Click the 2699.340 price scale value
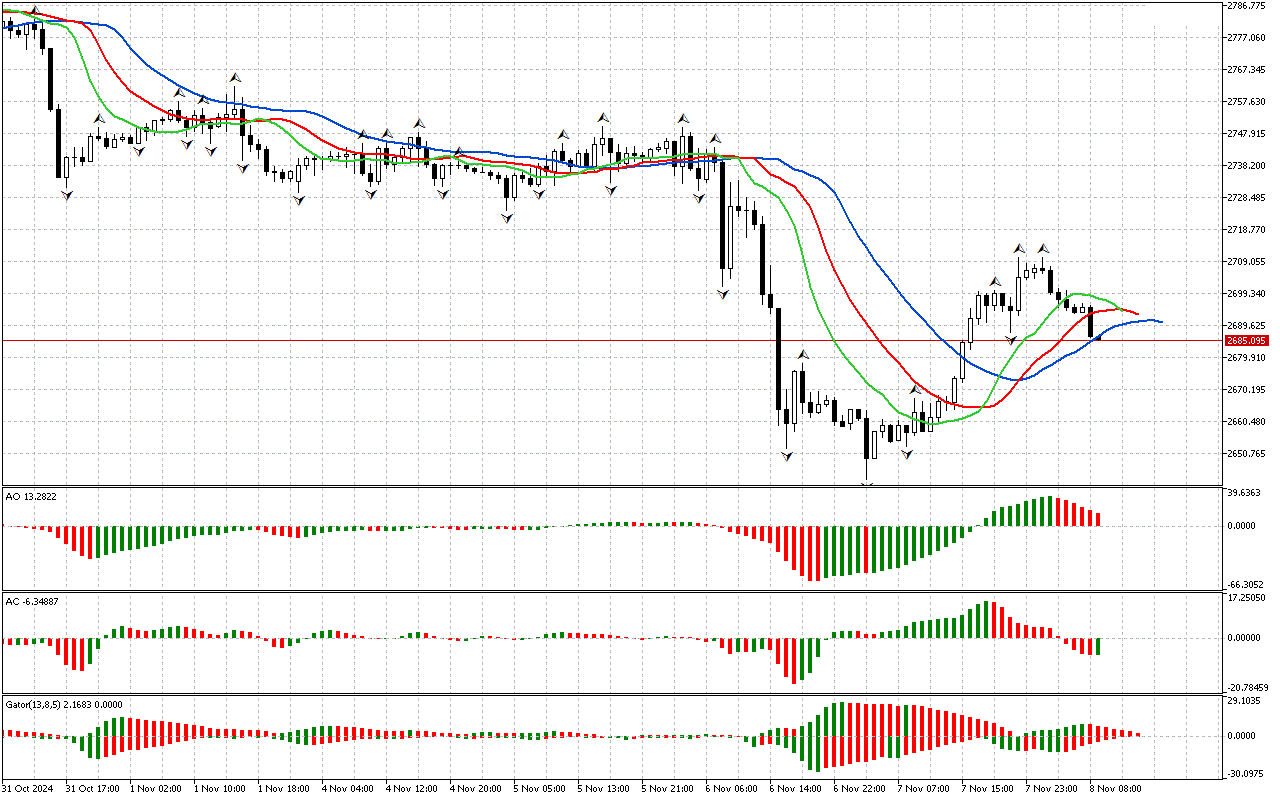 click(1248, 294)
